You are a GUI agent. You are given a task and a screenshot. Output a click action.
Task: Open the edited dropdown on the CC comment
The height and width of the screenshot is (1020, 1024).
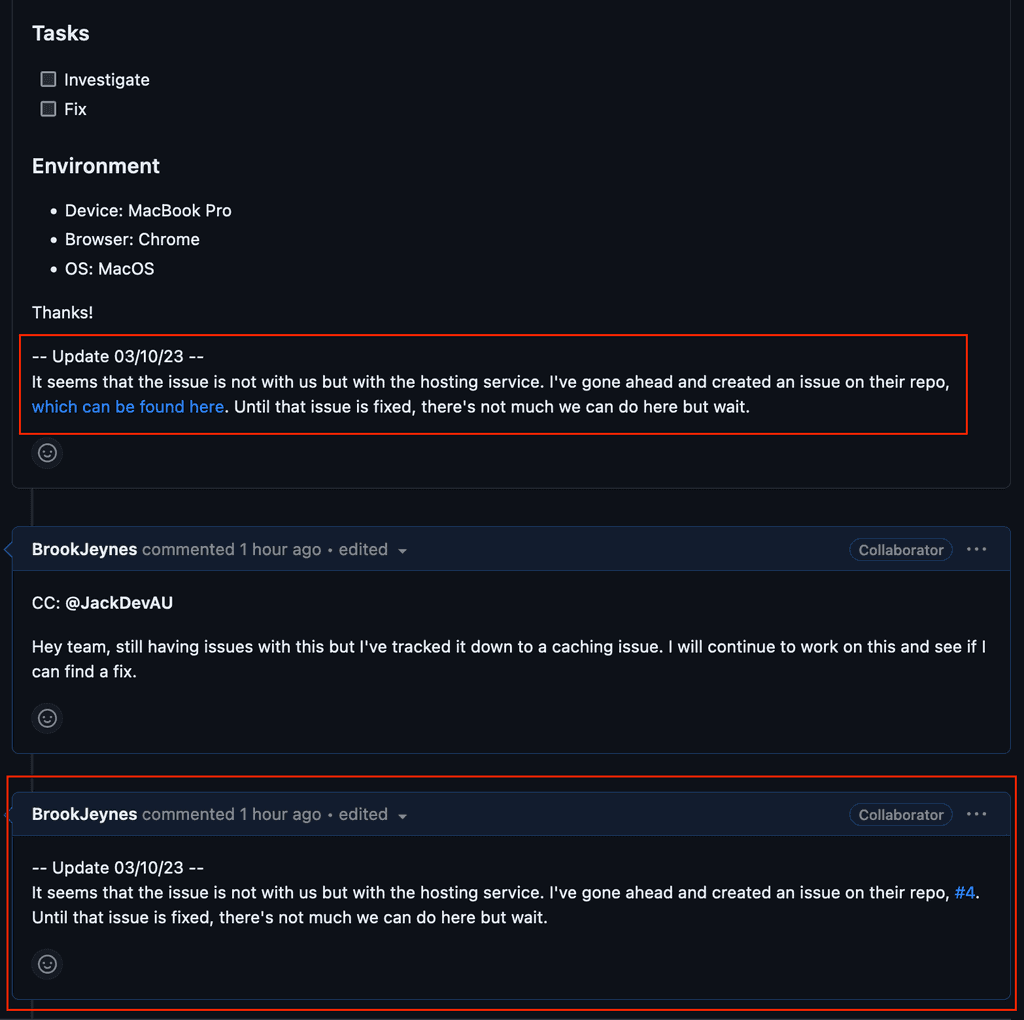click(x=372, y=549)
